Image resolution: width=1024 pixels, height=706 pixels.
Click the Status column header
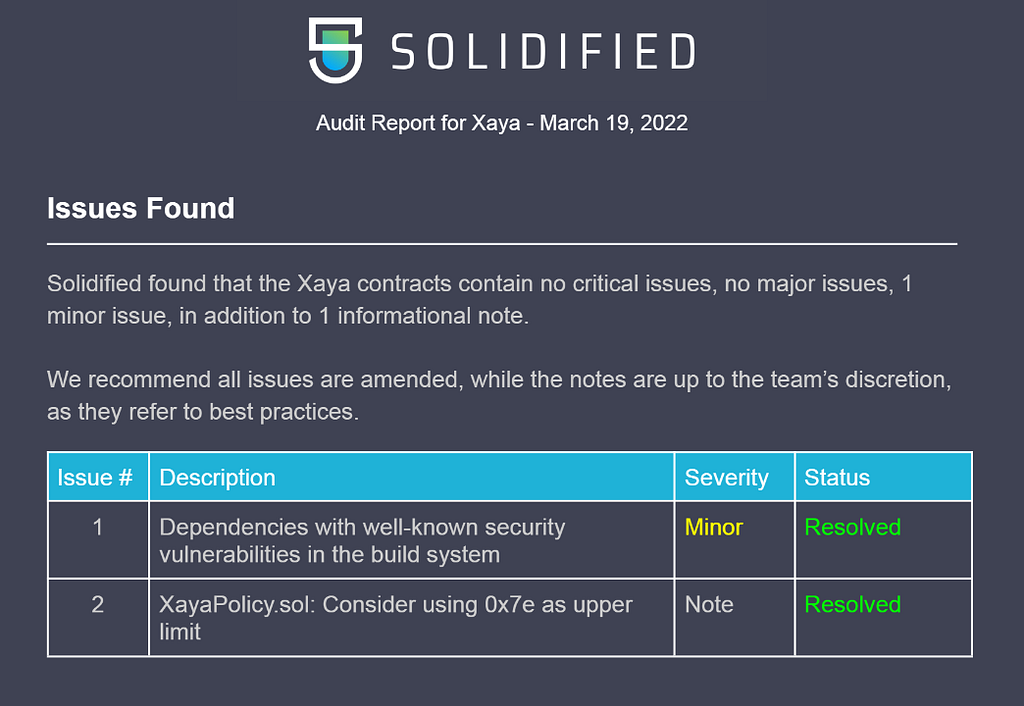pyautogui.click(x=883, y=477)
